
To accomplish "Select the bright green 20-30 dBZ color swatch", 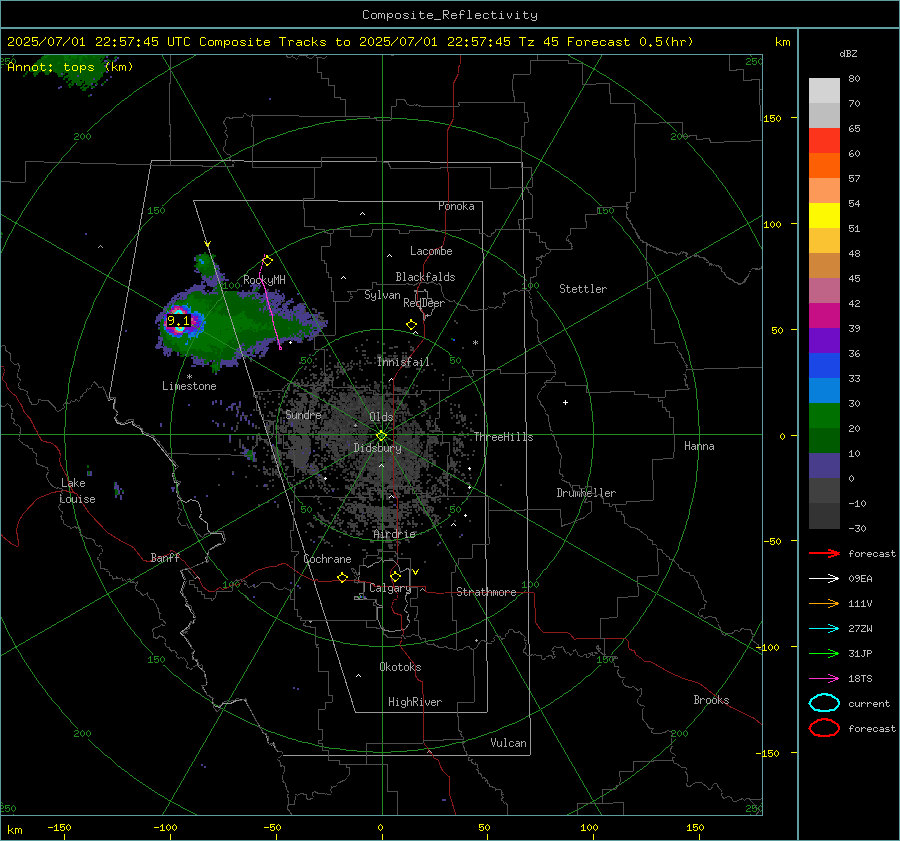I will click(x=824, y=416).
